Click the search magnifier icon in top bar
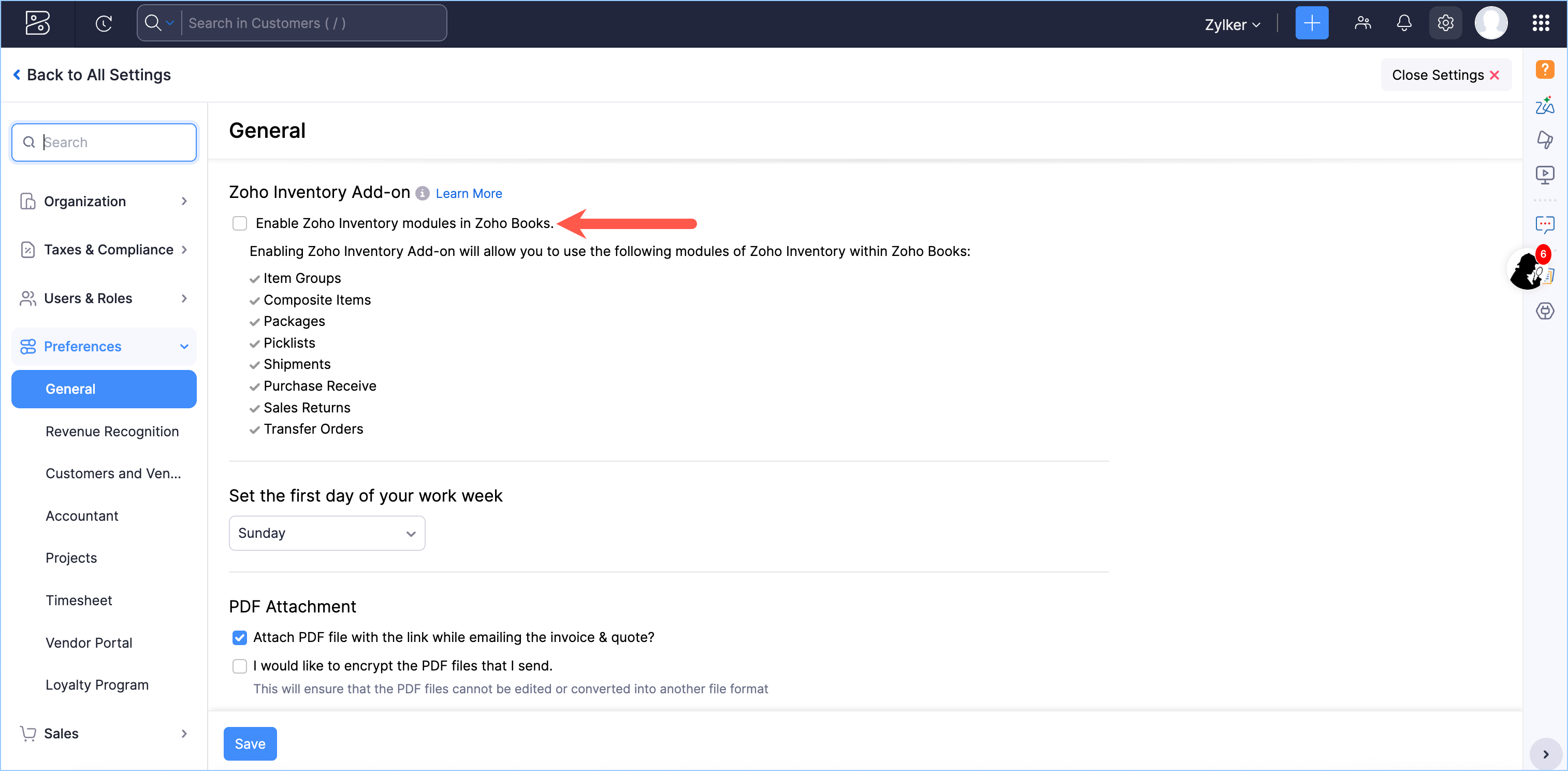Viewport: 1568px width, 771px height. tap(153, 23)
